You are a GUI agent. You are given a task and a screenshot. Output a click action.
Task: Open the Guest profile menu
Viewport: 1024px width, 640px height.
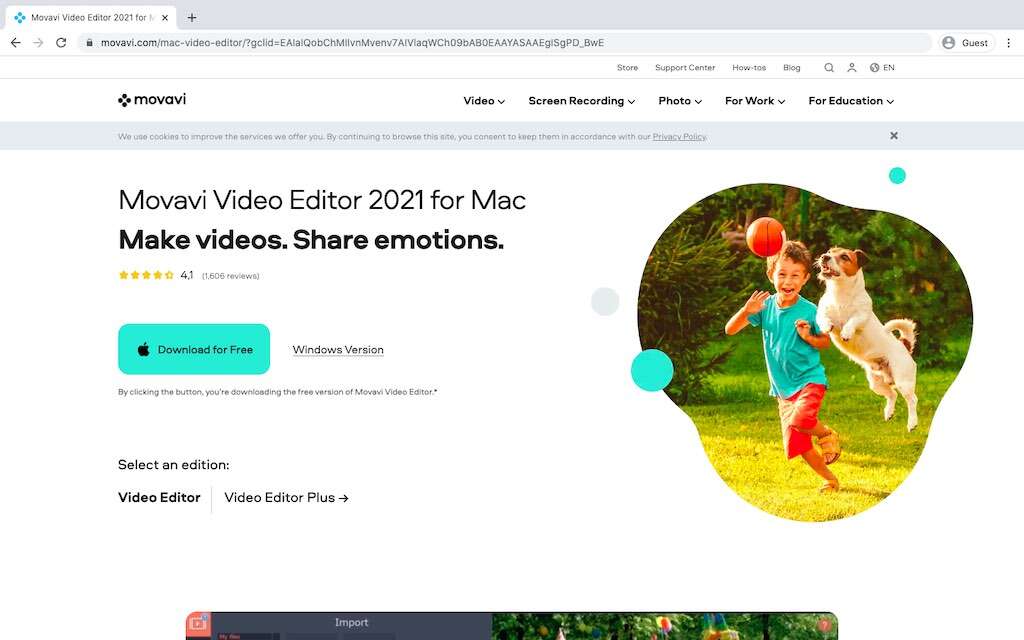tap(965, 43)
